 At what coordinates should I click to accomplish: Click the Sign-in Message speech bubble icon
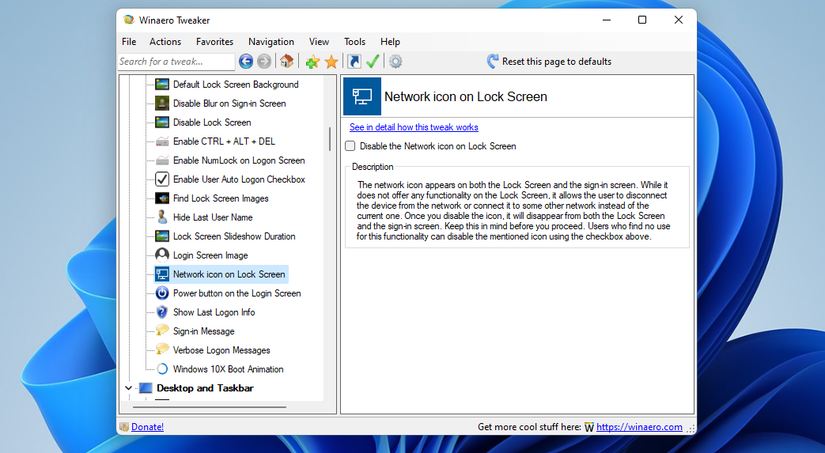pyautogui.click(x=162, y=331)
